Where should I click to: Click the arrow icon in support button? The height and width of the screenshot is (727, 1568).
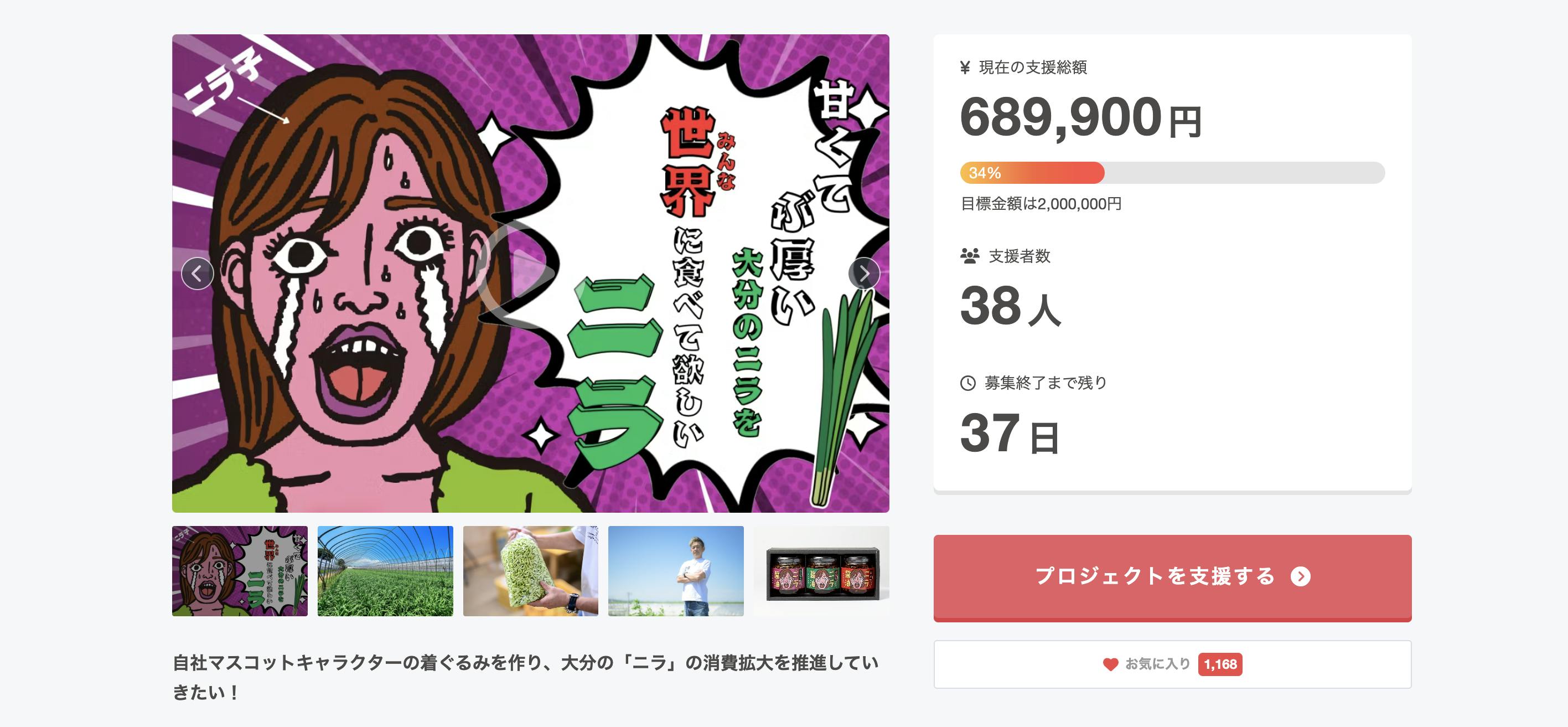click(1300, 576)
